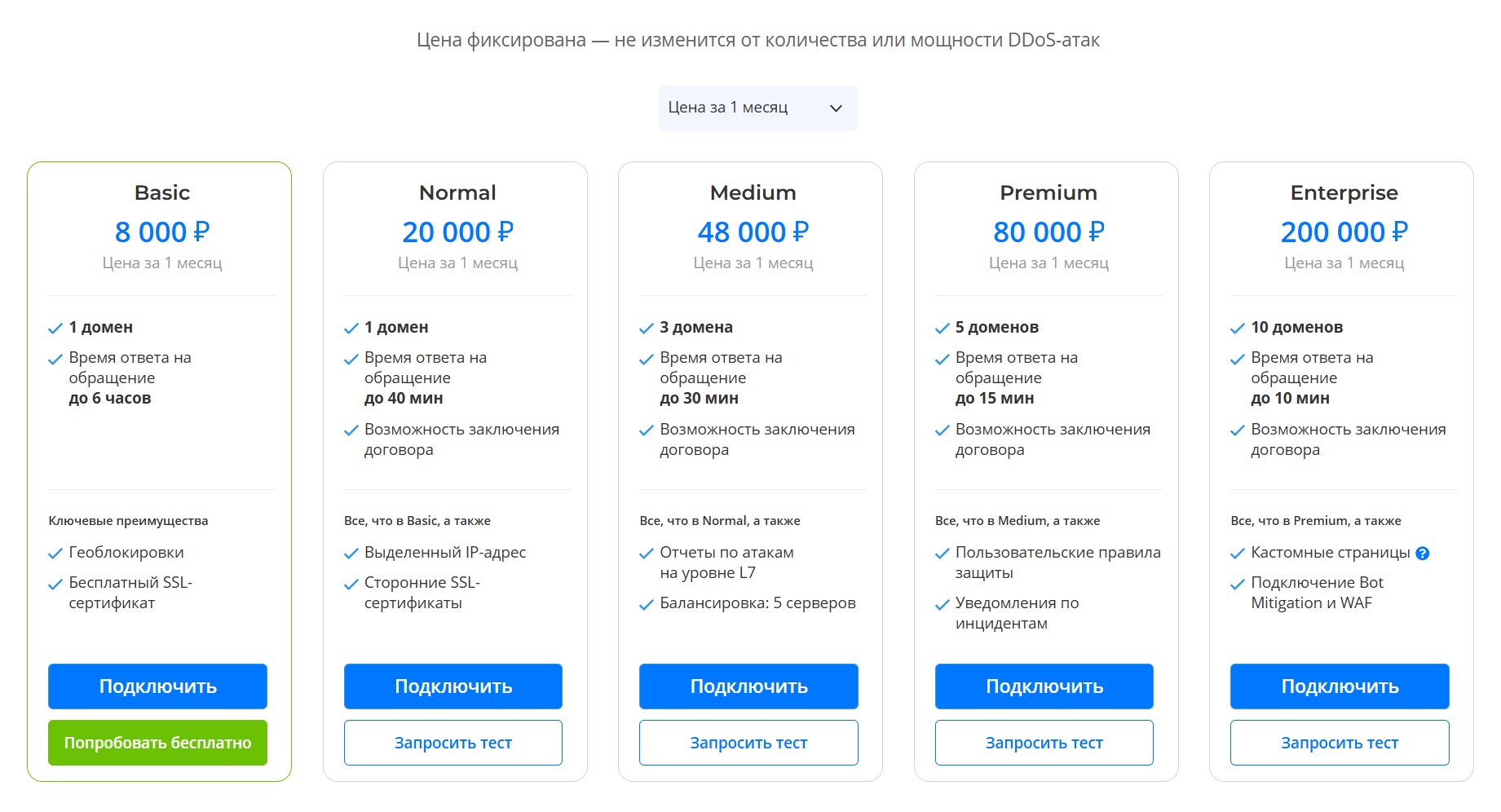Click the checkmark beside Балансировка: 5 серверов
1501x812 pixels.
tap(647, 604)
